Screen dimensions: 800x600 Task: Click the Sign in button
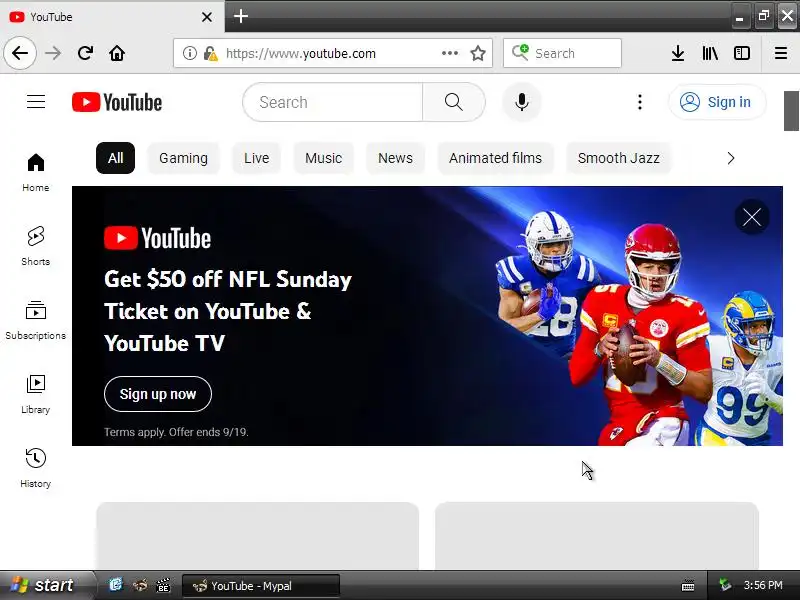click(717, 102)
